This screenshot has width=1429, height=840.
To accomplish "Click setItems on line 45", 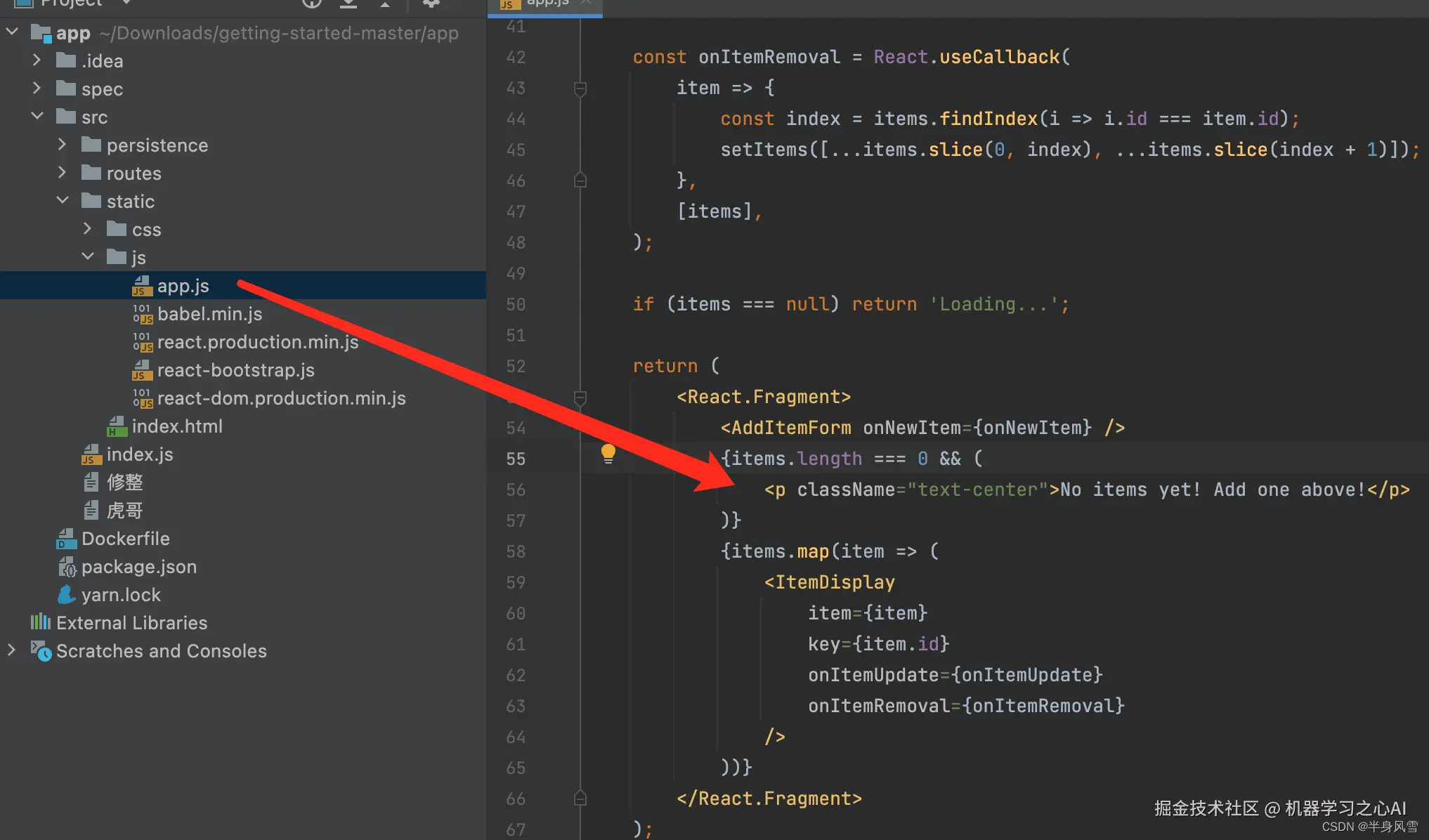I will coord(764,150).
